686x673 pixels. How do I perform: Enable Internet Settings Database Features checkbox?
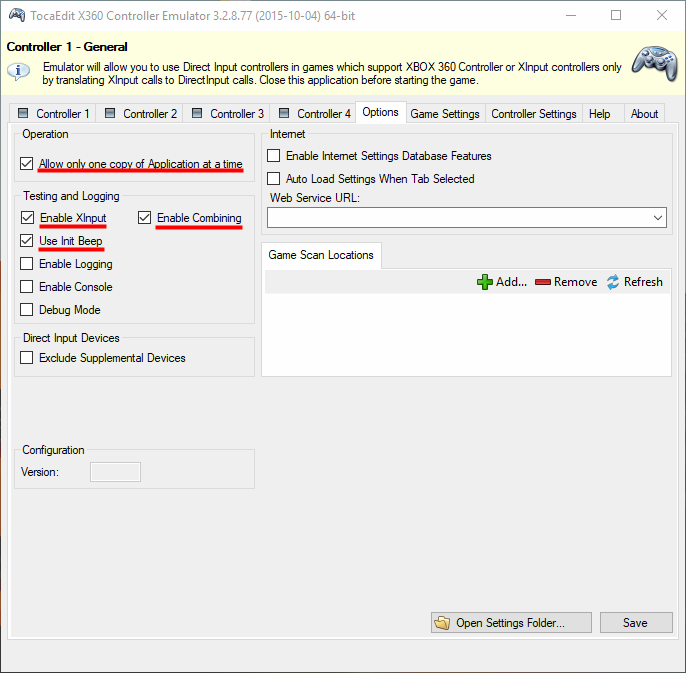tap(273, 156)
